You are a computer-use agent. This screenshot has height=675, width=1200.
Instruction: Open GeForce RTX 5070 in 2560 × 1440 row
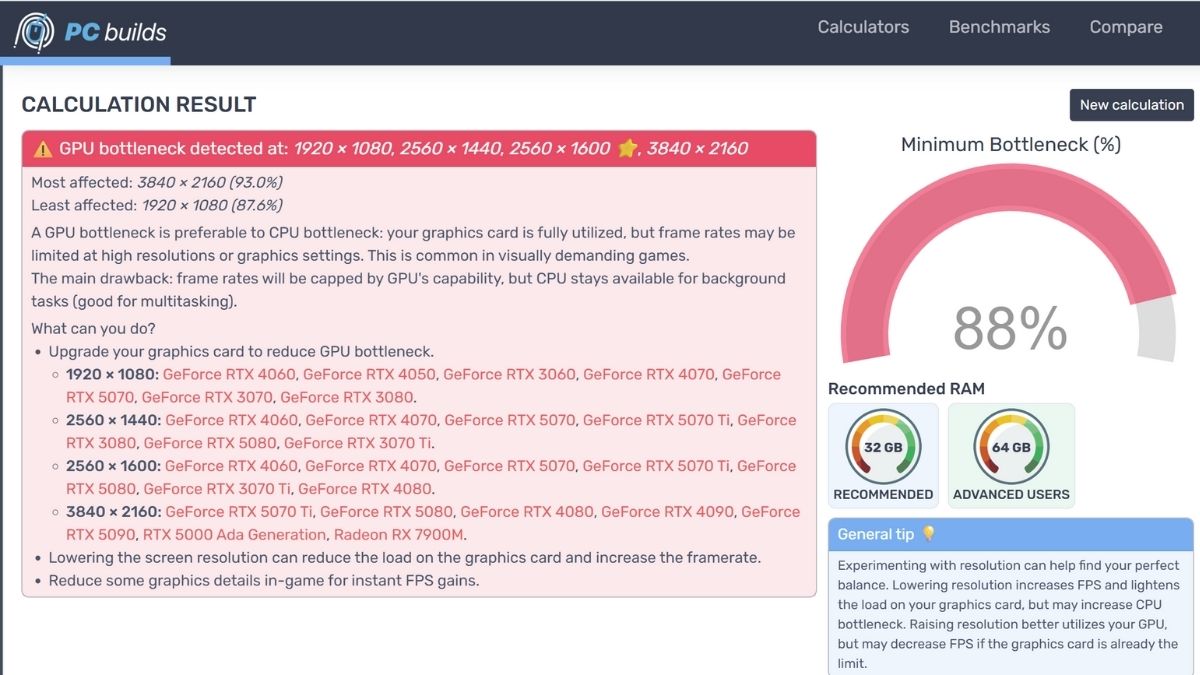pyautogui.click(x=510, y=420)
